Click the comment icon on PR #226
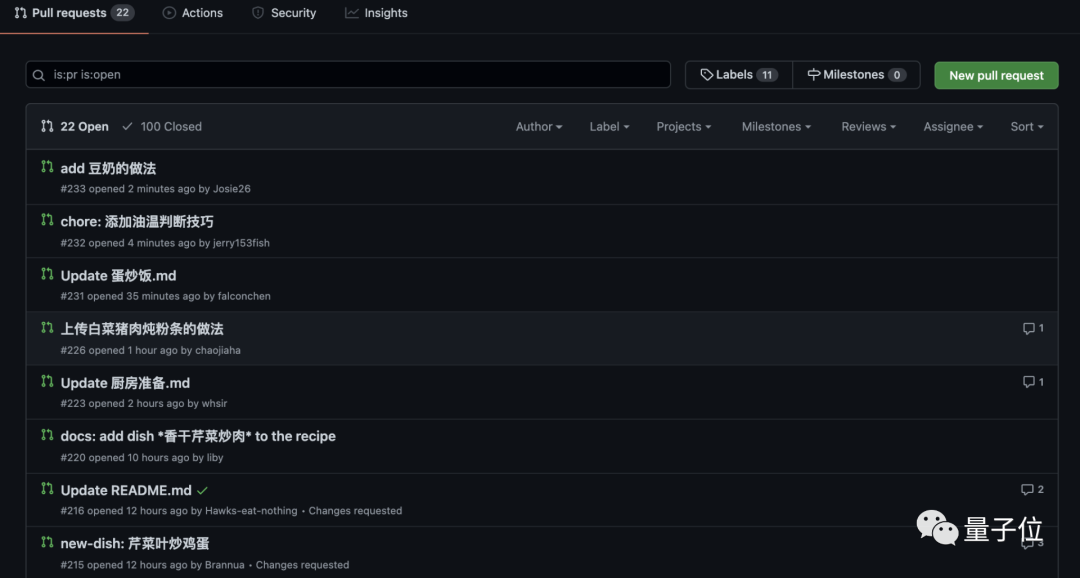This screenshot has height=578, width=1080. point(1028,329)
